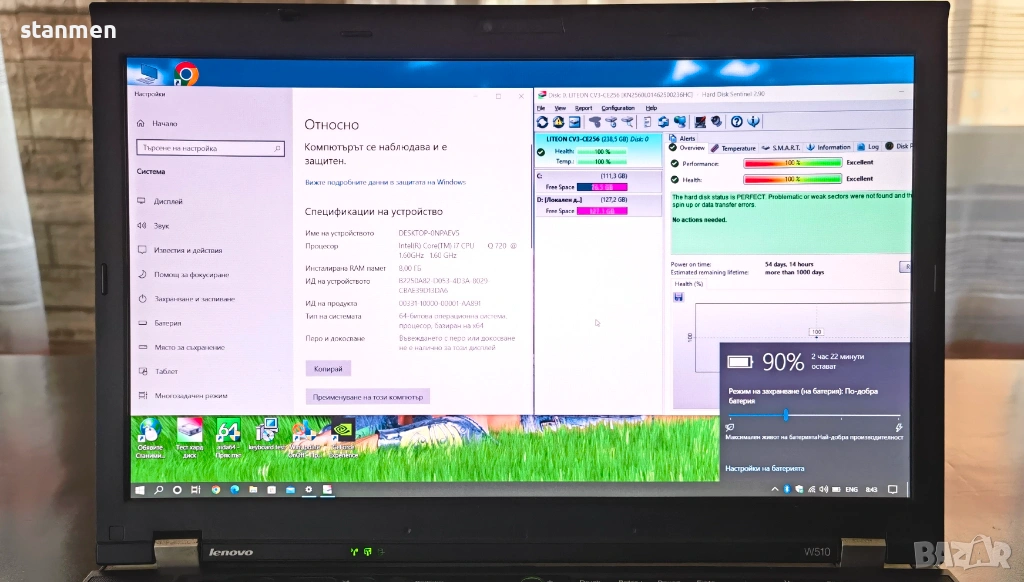Image resolution: width=1024 pixels, height=582 pixels.
Task: Select Многозадачен режим in Settings
Action: pos(183,396)
